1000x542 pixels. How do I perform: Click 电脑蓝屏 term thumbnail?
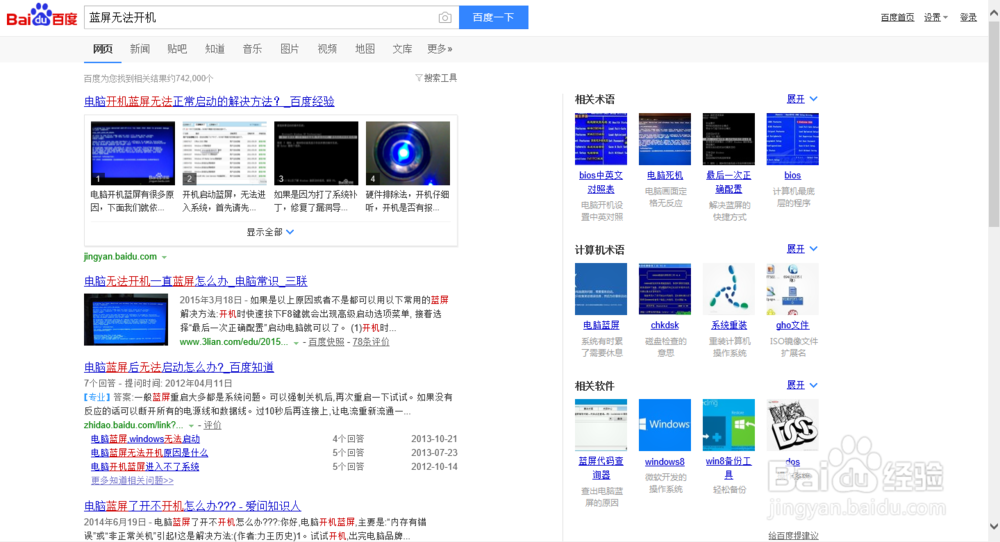pyautogui.click(x=601, y=289)
